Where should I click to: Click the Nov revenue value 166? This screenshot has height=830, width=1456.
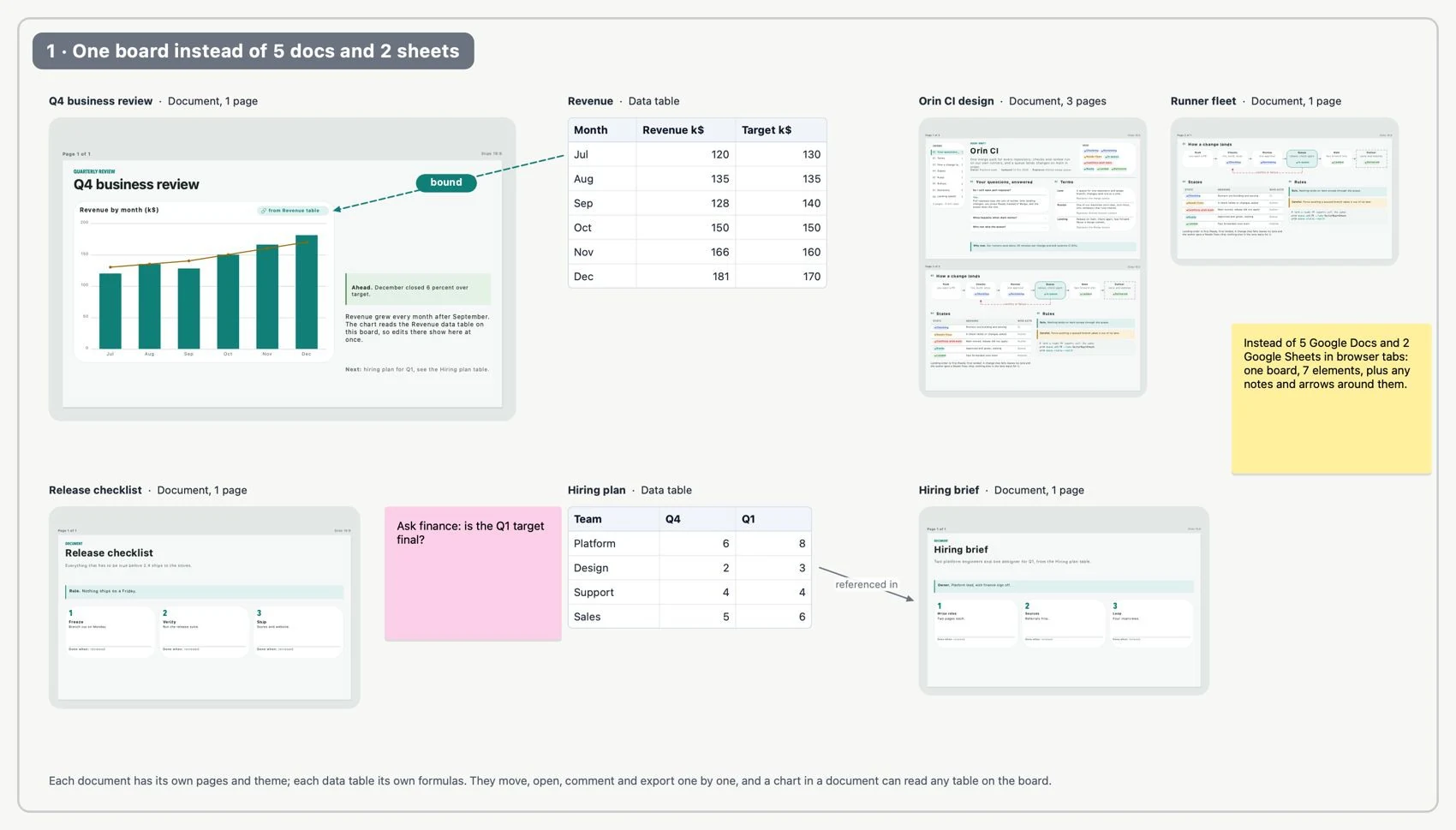[686, 252]
